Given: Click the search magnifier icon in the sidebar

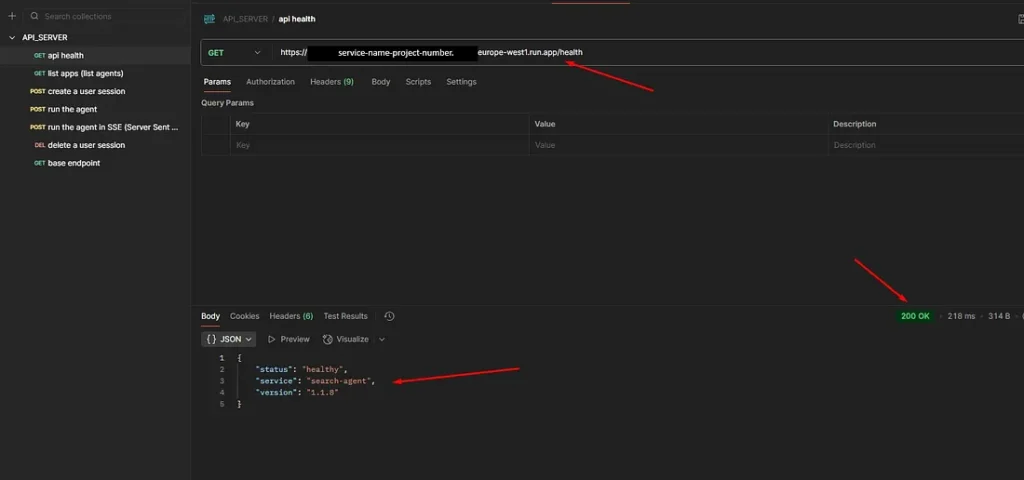Looking at the screenshot, I should click(34, 16).
